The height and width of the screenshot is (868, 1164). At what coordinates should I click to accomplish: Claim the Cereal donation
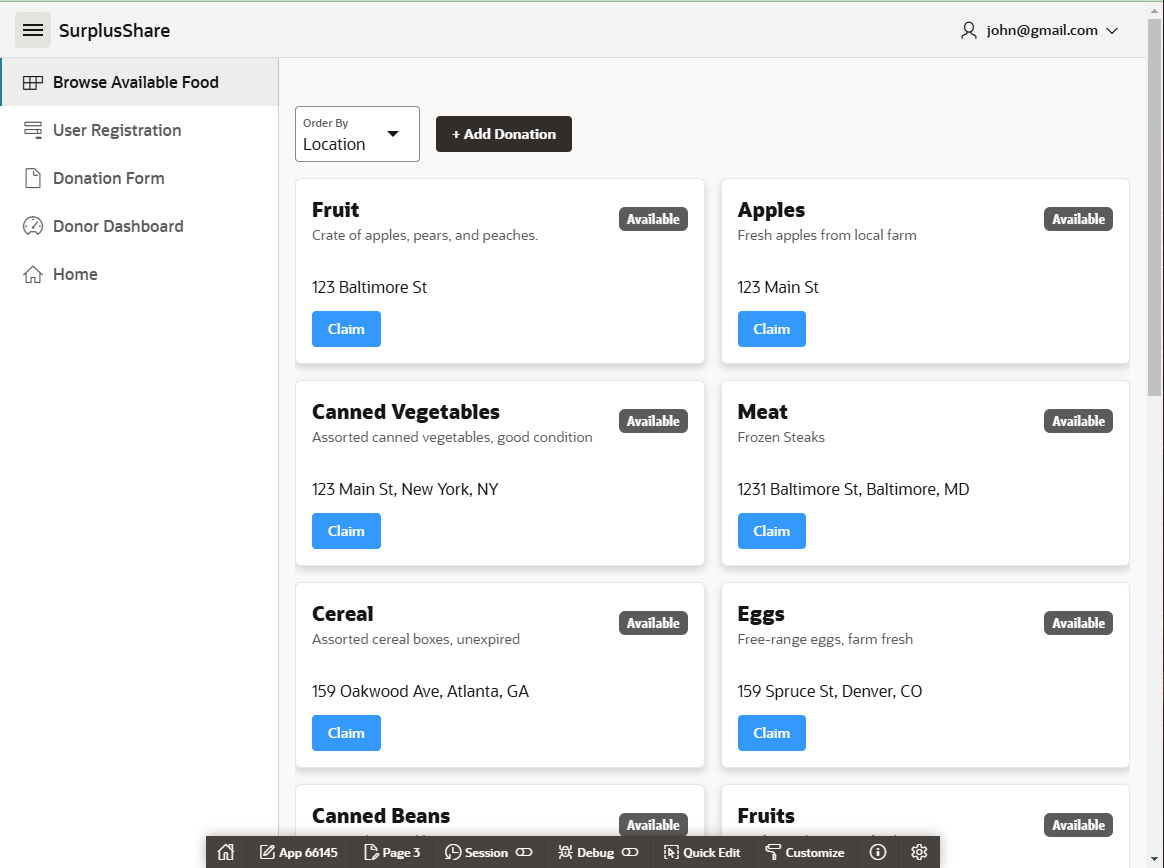346,733
